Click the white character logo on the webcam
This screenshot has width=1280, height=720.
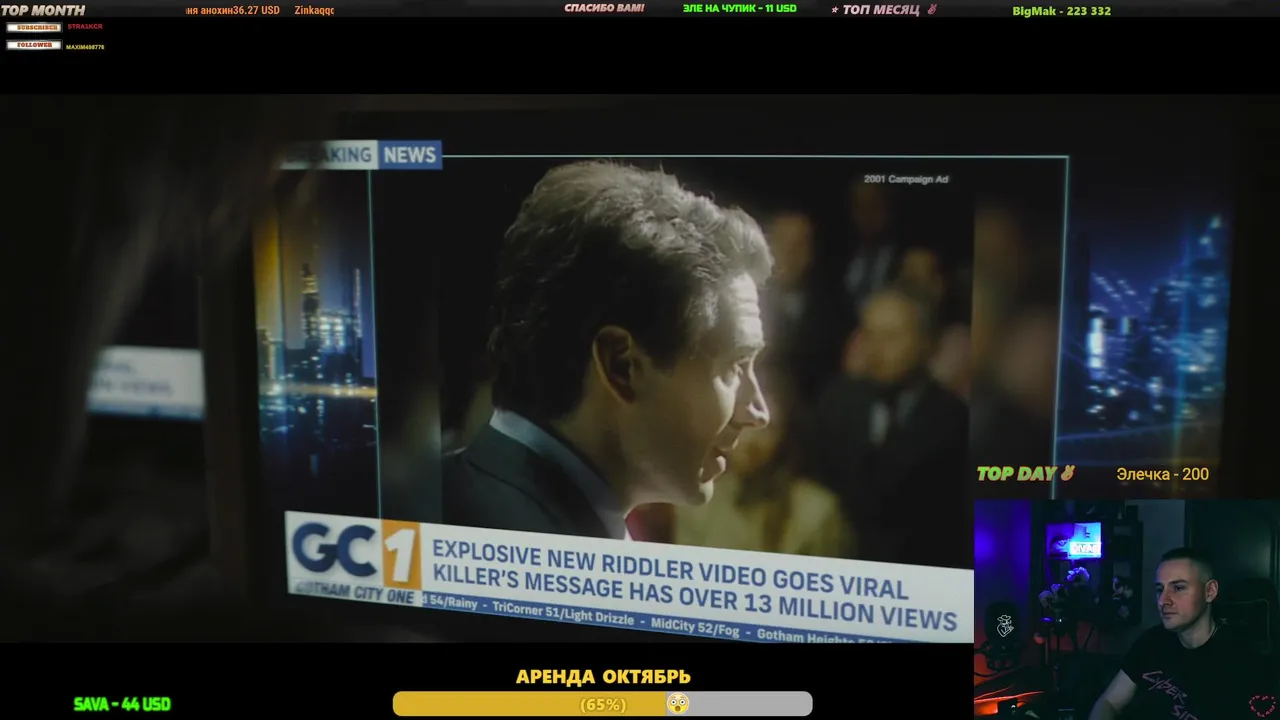pyautogui.click(x=1005, y=626)
